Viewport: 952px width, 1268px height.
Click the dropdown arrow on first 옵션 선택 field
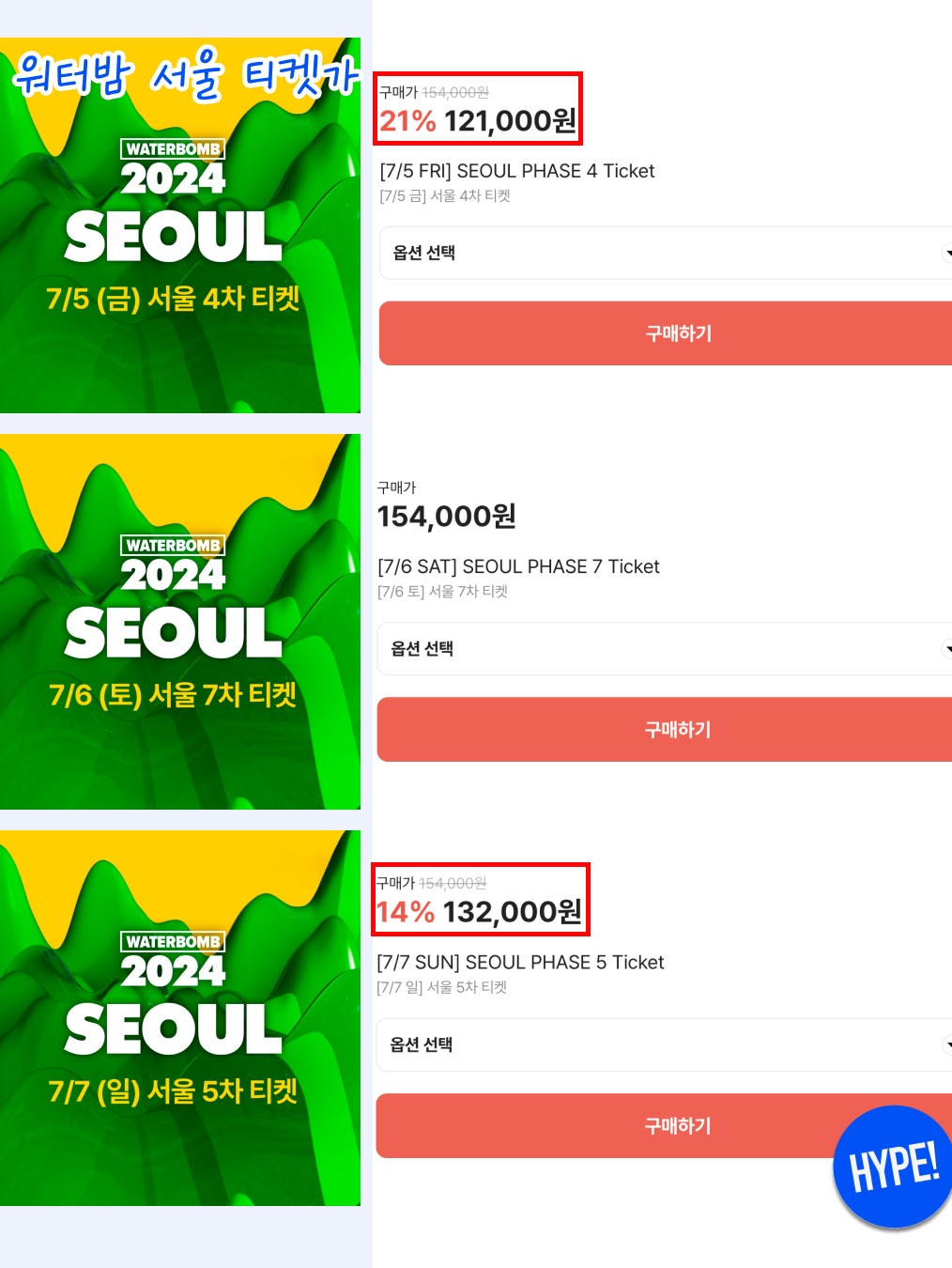(946, 253)
